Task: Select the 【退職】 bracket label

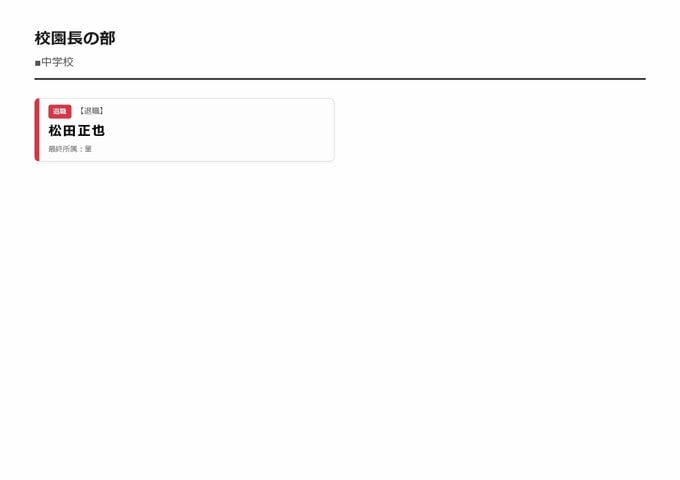Action: 91,111
